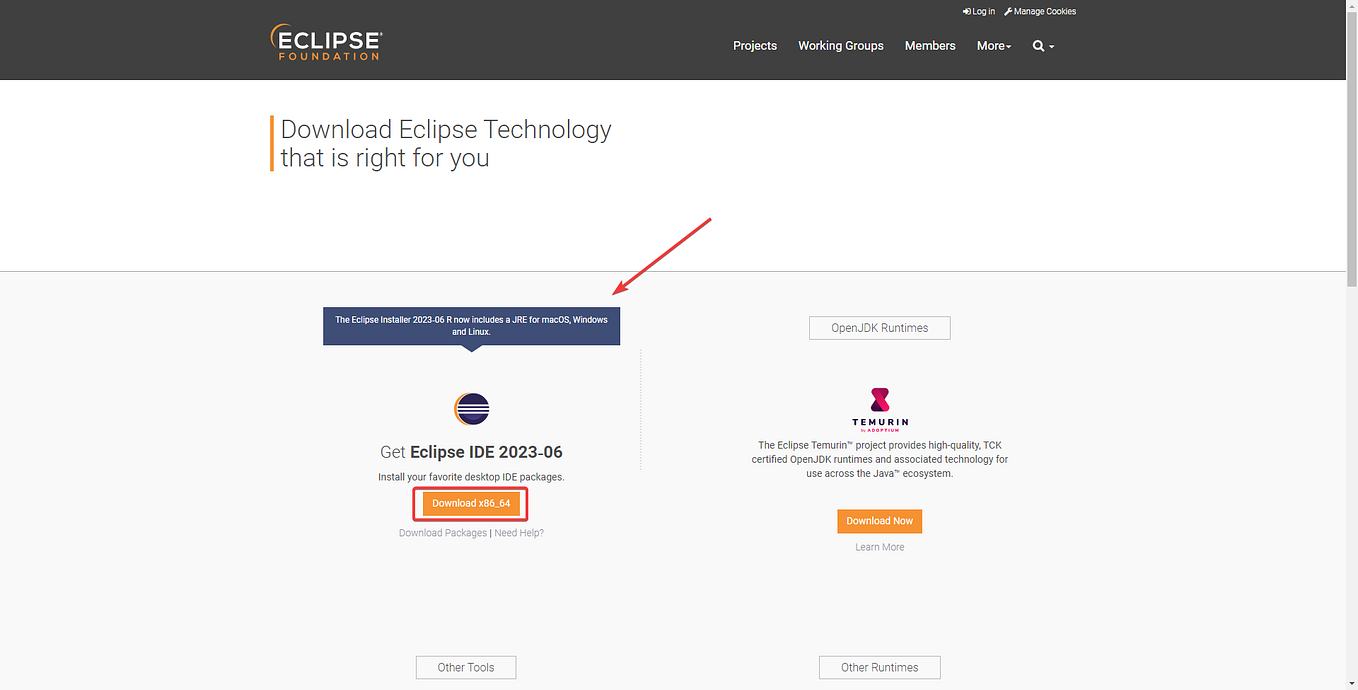Select Projects in the navigation bar

pyautogui.click(x=755, y=45)
